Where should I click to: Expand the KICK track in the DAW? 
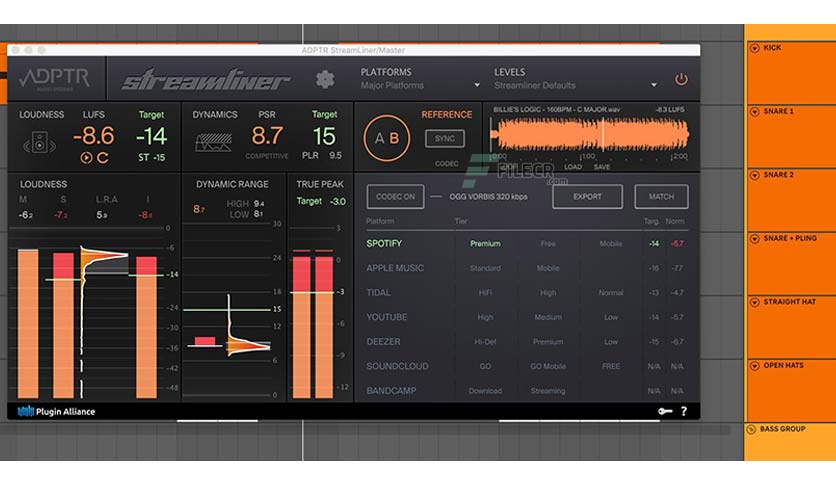(754, 48)
